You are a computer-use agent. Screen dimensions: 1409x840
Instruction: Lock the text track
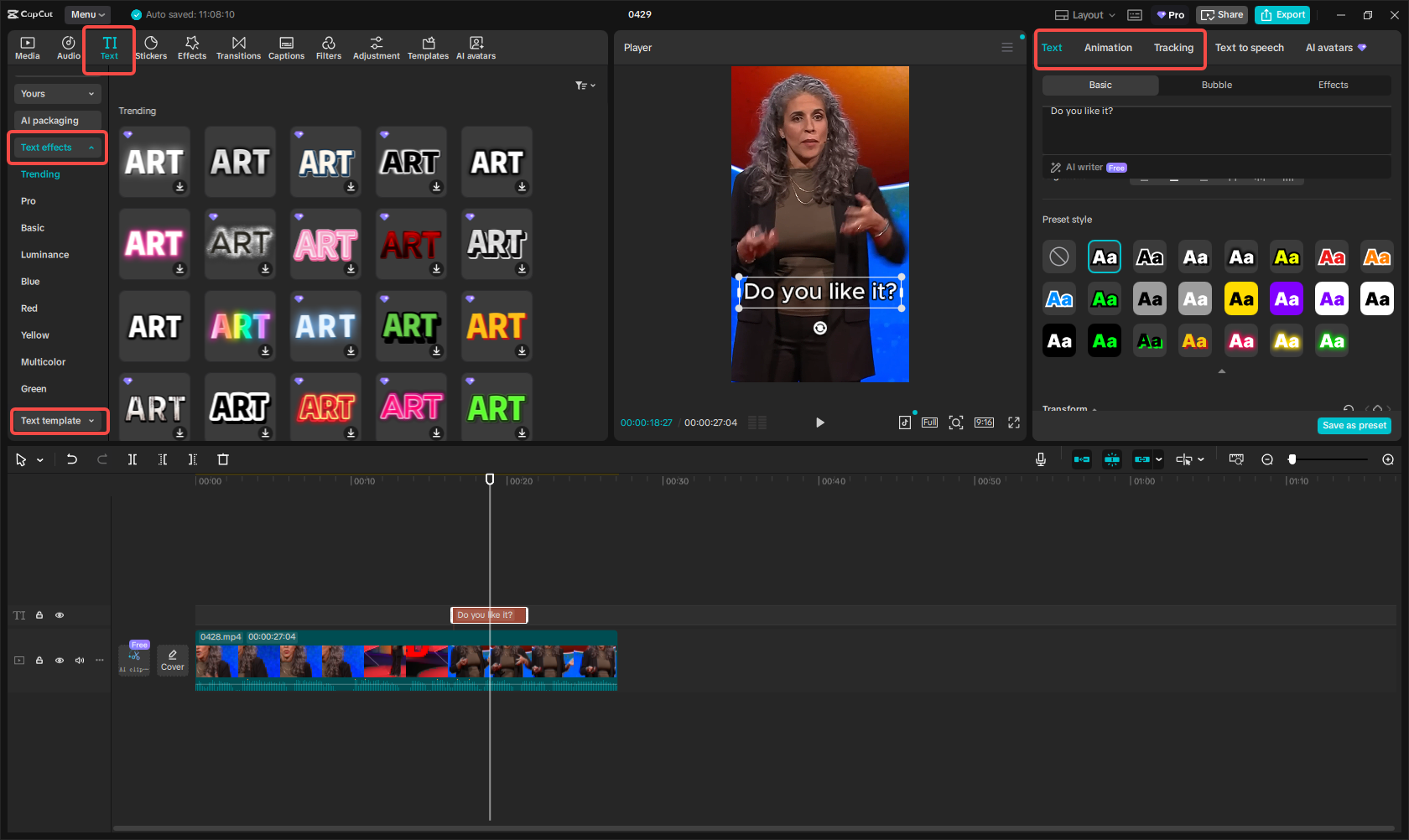click(x=39, y=615)
